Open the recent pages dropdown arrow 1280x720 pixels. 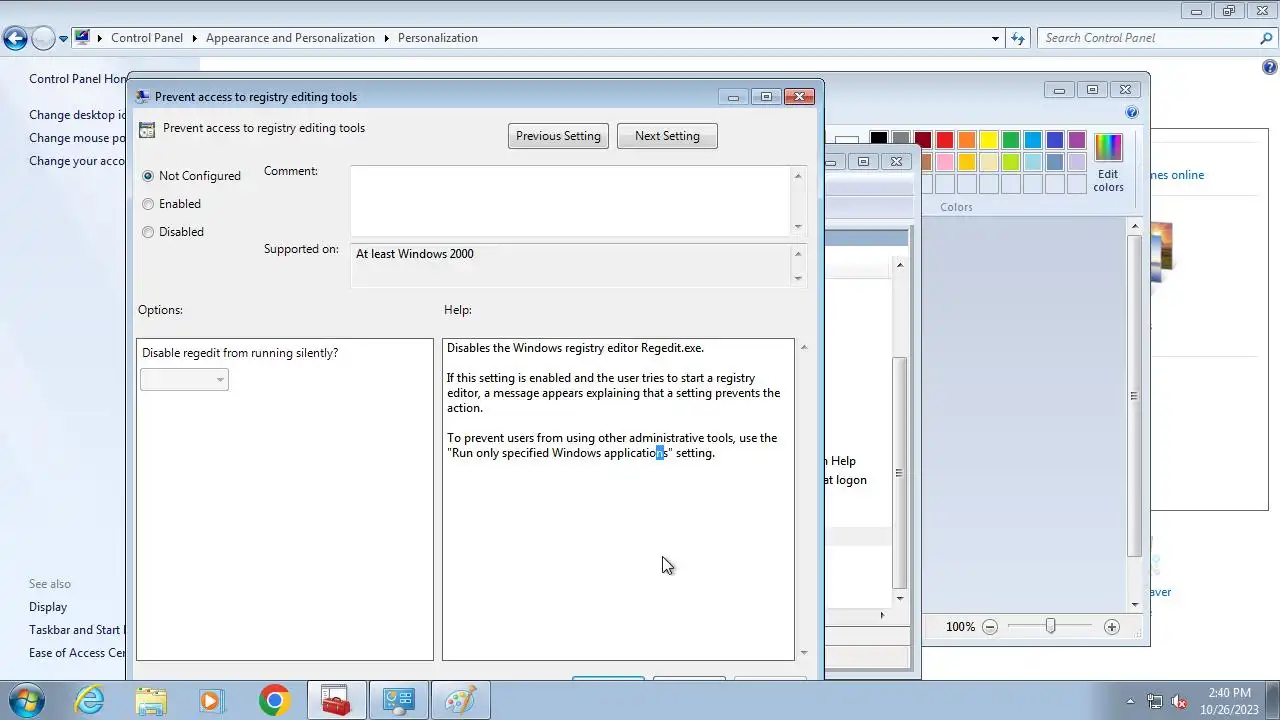[63, 39]
